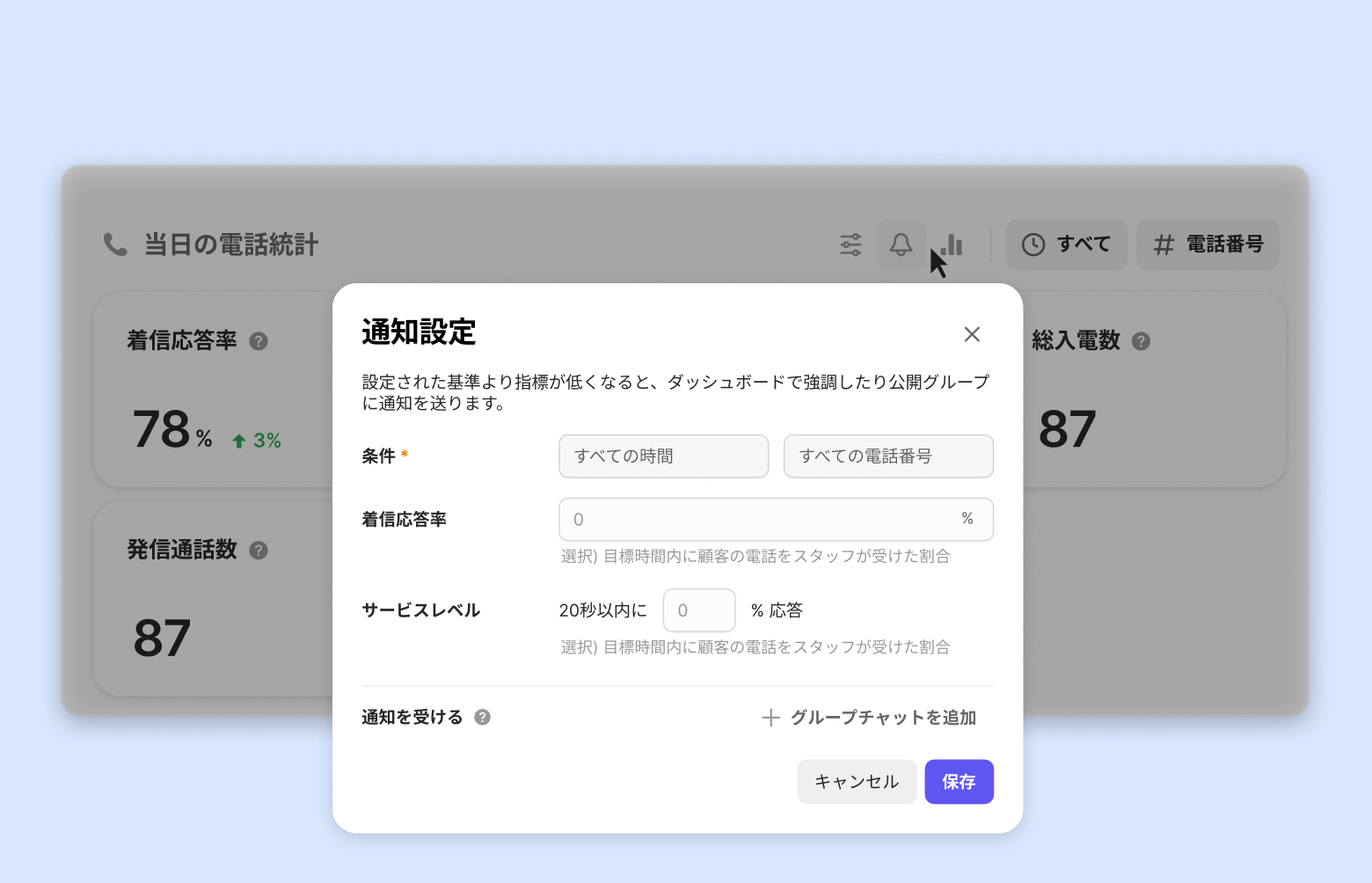Click the 87 value in 発信通話数 card
The height and width of the screenshot is (883, 1372).
click(162, 639)
